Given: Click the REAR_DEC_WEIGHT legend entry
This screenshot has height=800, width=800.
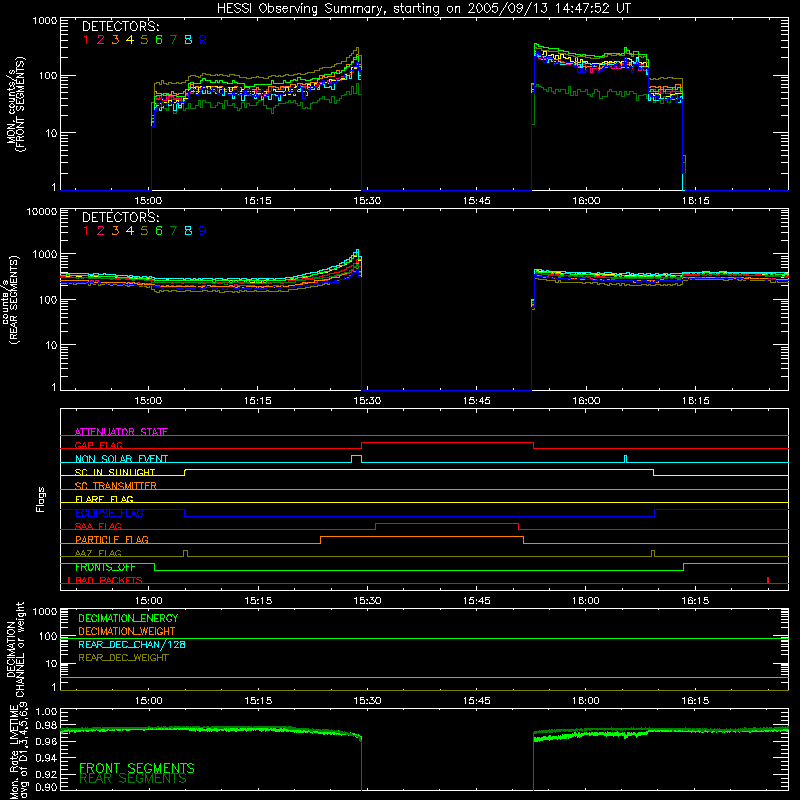Looking at the screenshot, I should click(x=123, y=658).
